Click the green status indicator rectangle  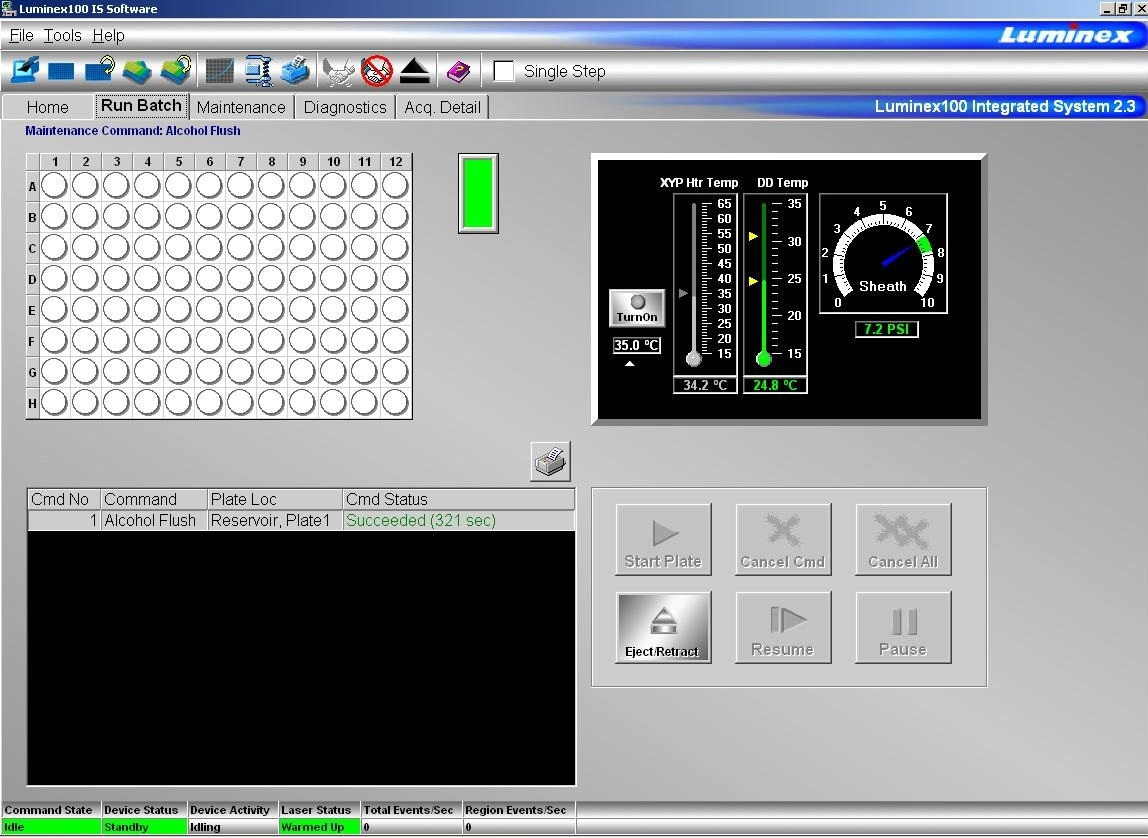(478, 193)
